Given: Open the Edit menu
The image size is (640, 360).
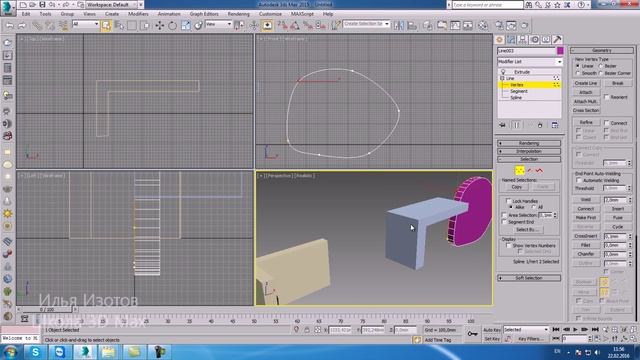Looking at the screenshot, I should (26, 14).
